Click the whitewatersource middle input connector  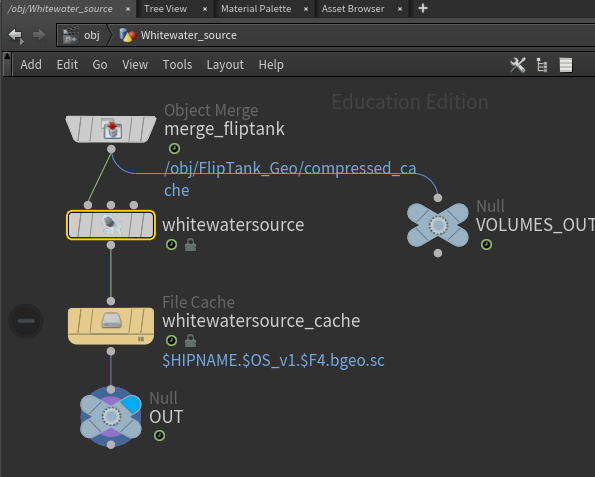111,205
